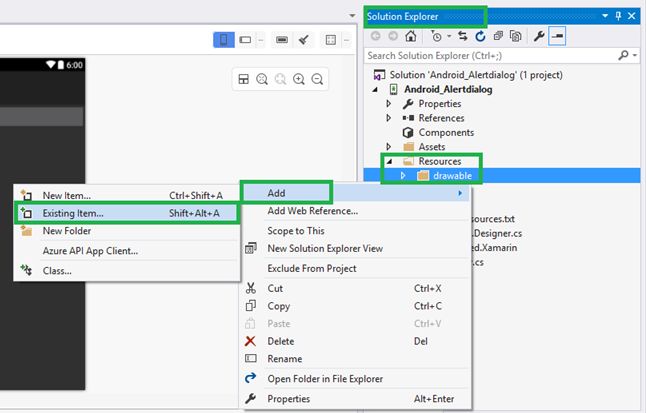
Task: Click the Search Solution Explorer field
Action: point(490,56)
